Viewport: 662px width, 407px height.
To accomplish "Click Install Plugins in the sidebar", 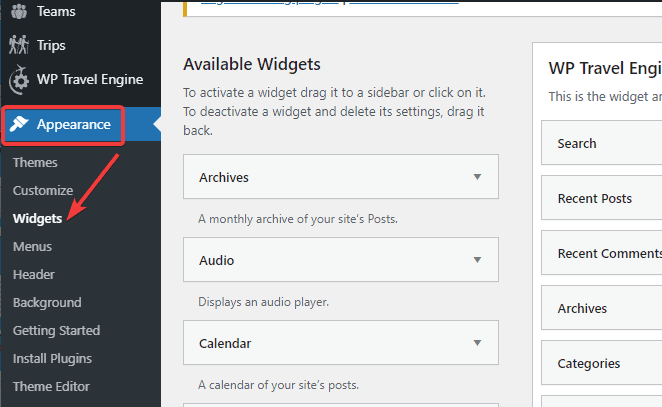I will pos(52,358).
